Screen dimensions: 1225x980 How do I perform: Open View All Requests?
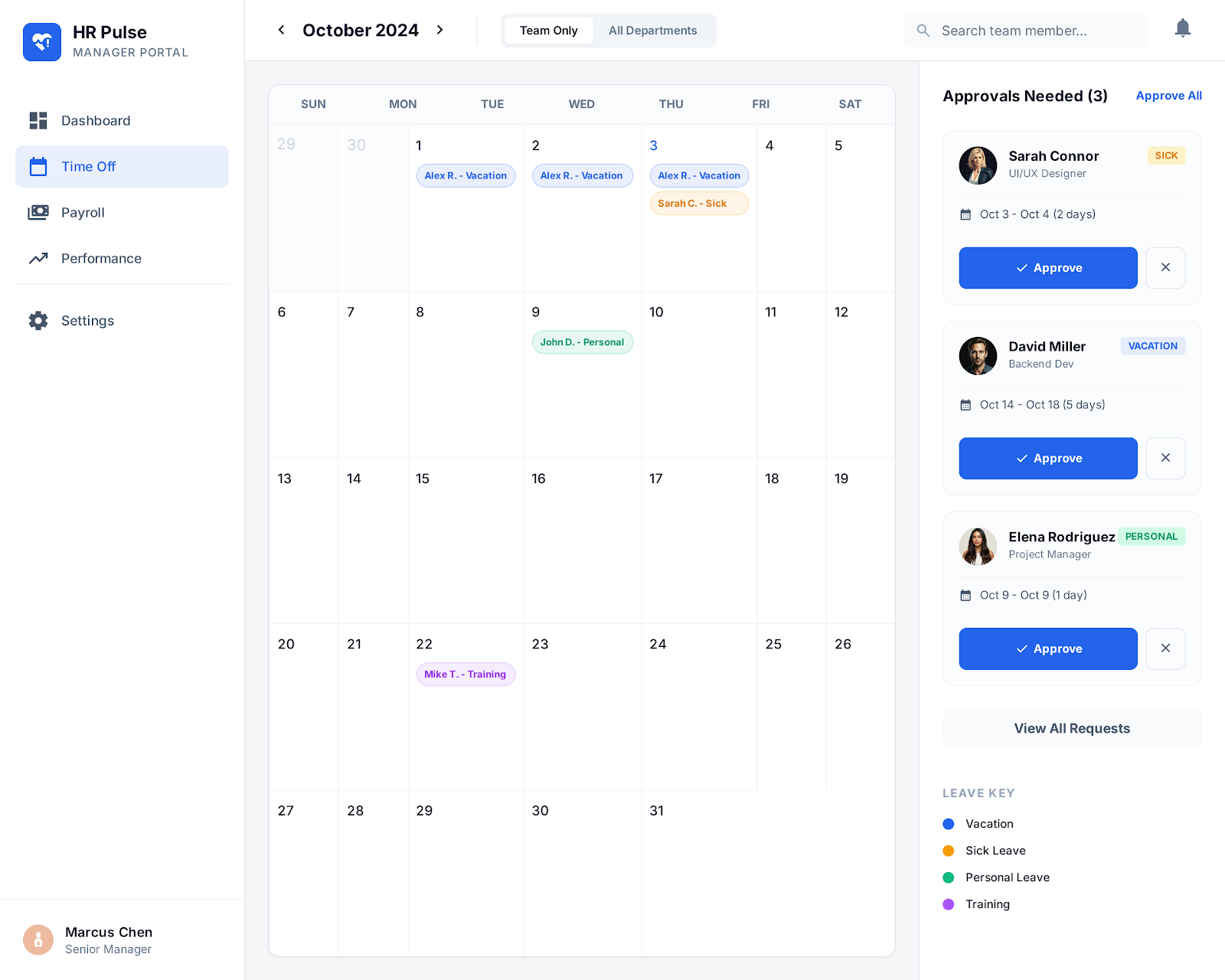1072,729
